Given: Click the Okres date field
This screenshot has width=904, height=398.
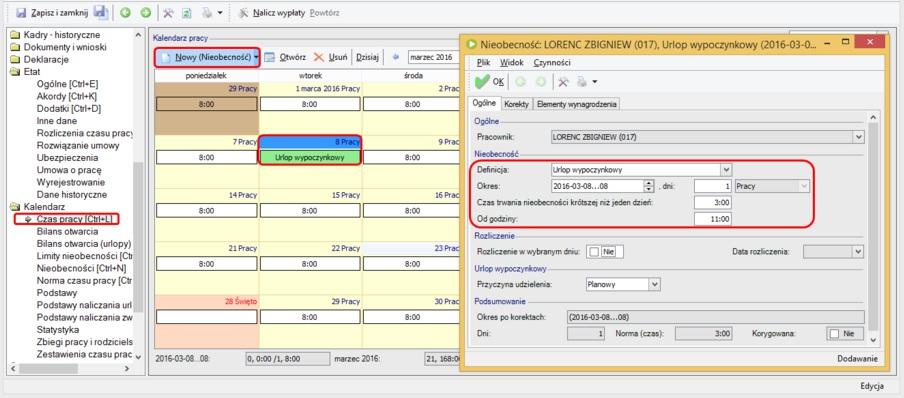Looking at the screenshot, I should [x=598, y=186].
